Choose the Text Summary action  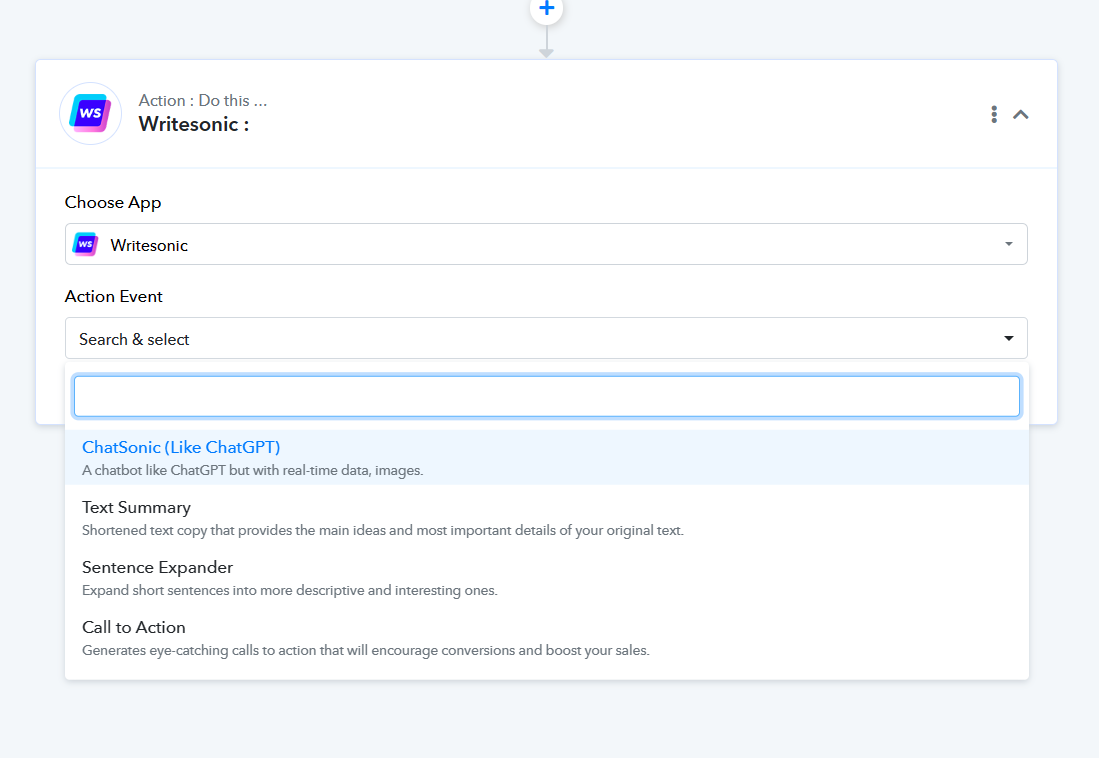[x=547, y=517]
